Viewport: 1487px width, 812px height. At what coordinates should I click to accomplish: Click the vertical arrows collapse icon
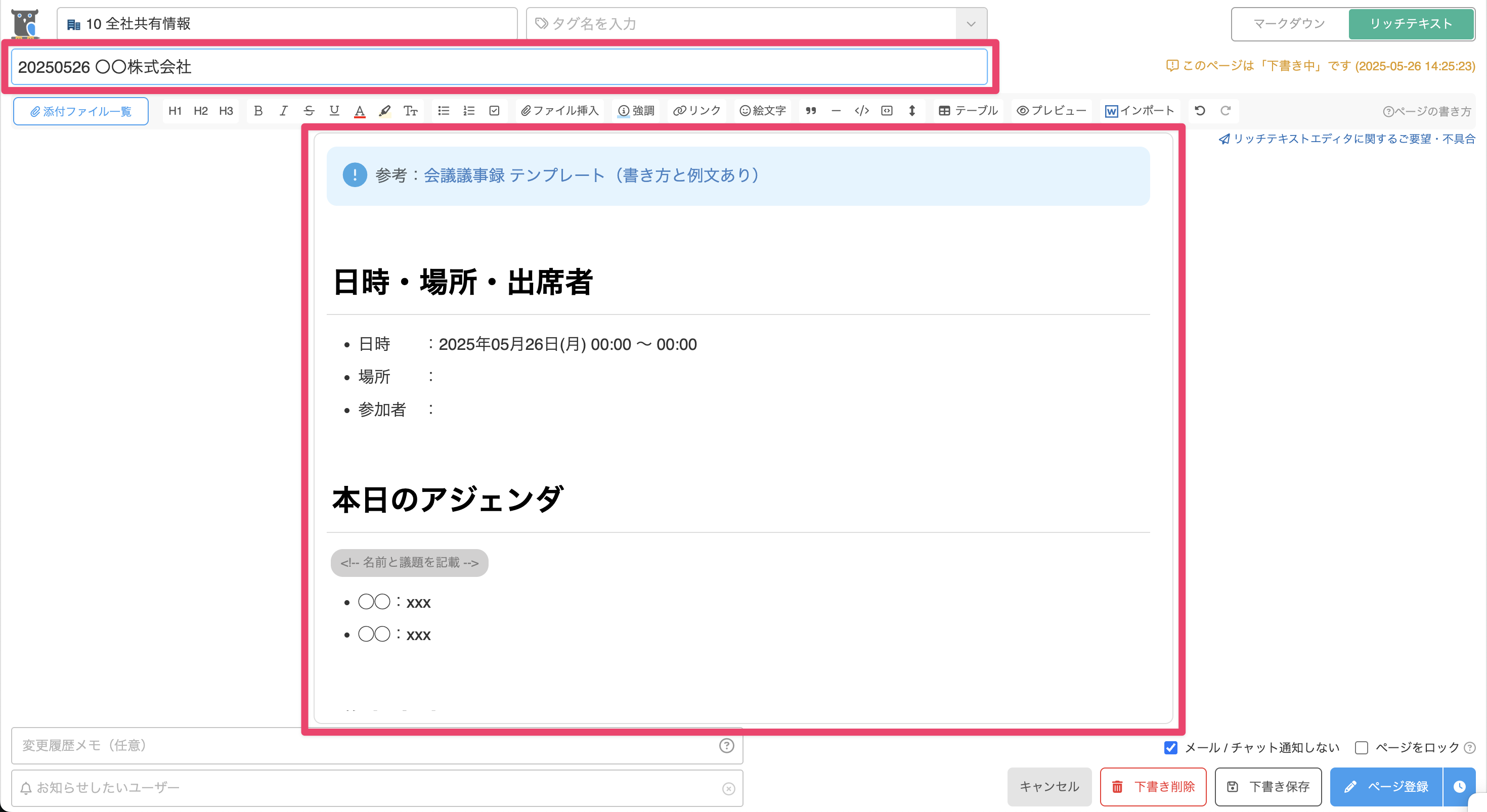(x=912, y=111)
